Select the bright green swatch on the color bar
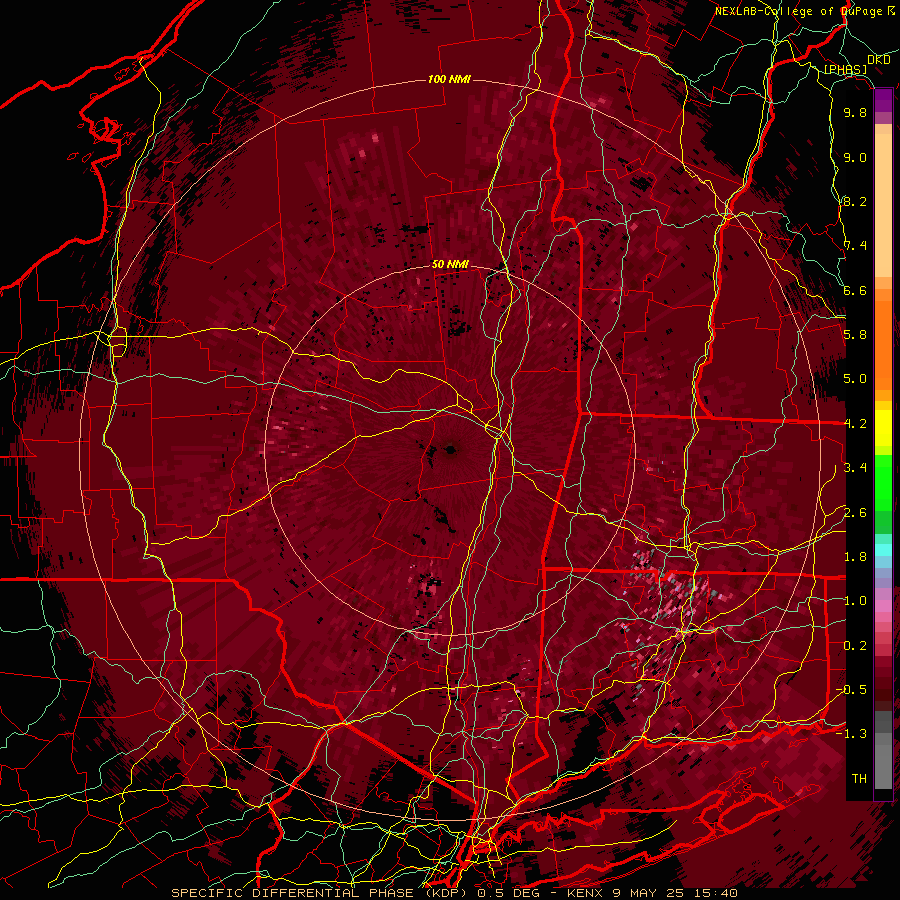Image resolution: width=900 pixels, height=900 pixels. pyautogui.click(x=883, y=482)
